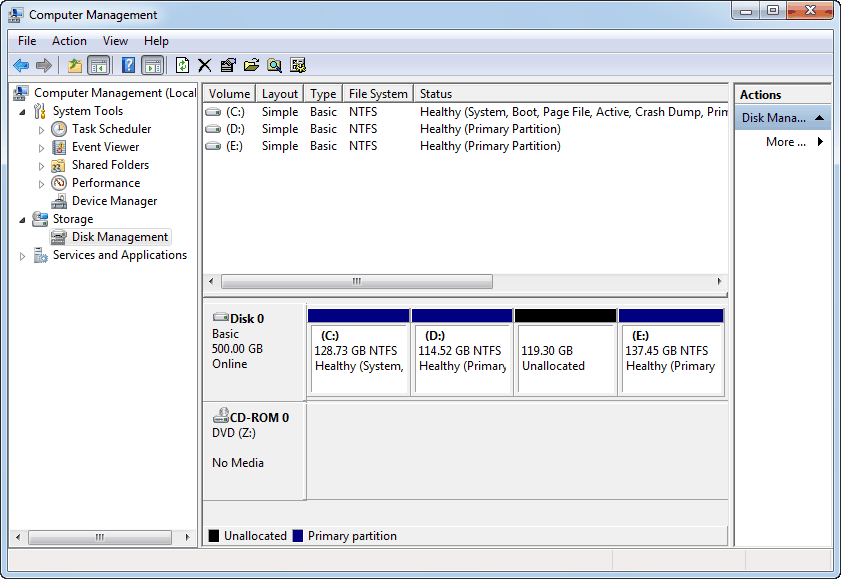841x579 pixels.
Task: Select the (D:) 114.52 GB partition block
Action: pos(462,353)
